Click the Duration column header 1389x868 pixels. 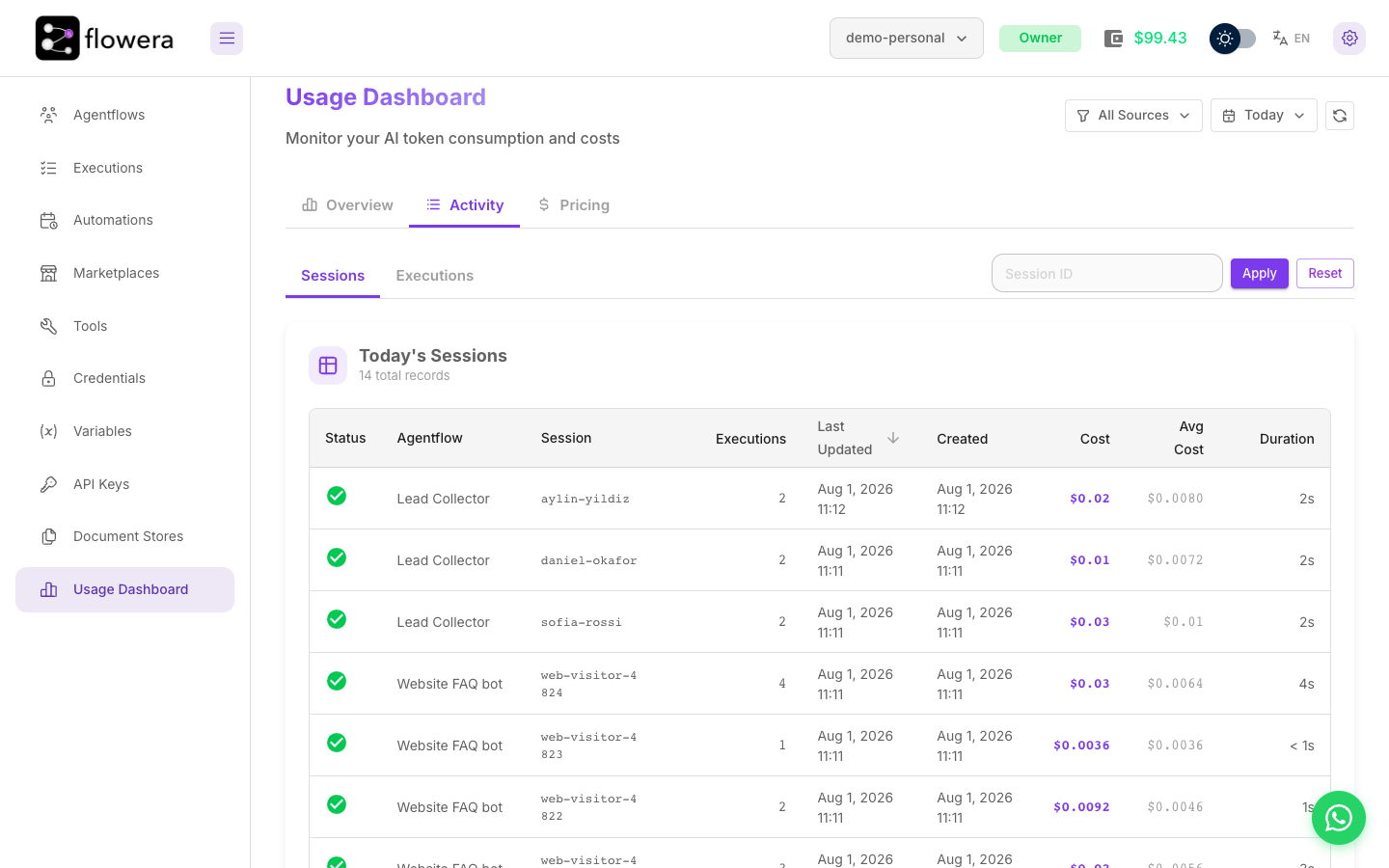pos(1287,439)
